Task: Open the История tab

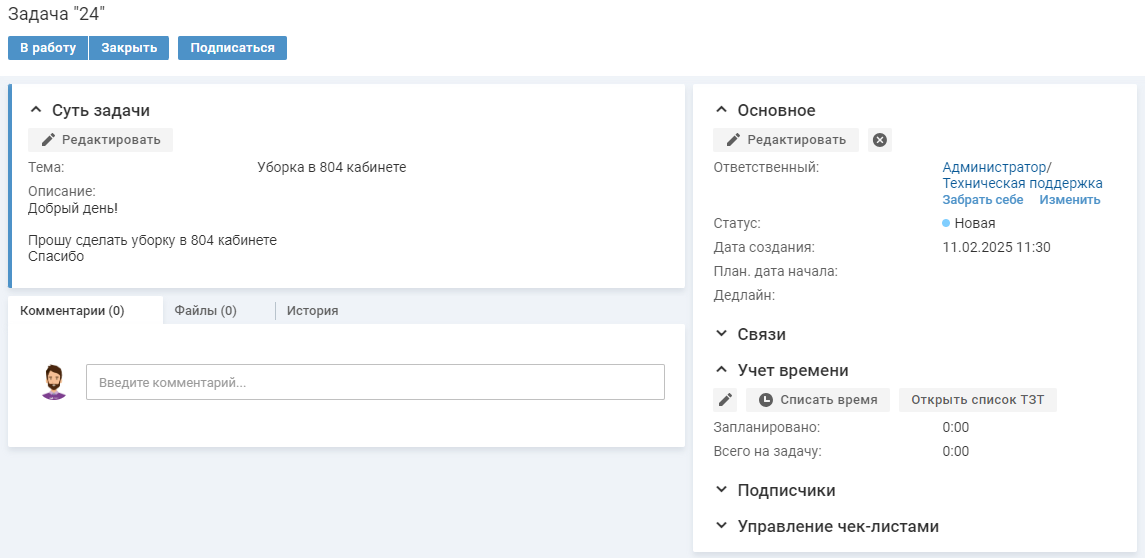Action: [313, 310]
